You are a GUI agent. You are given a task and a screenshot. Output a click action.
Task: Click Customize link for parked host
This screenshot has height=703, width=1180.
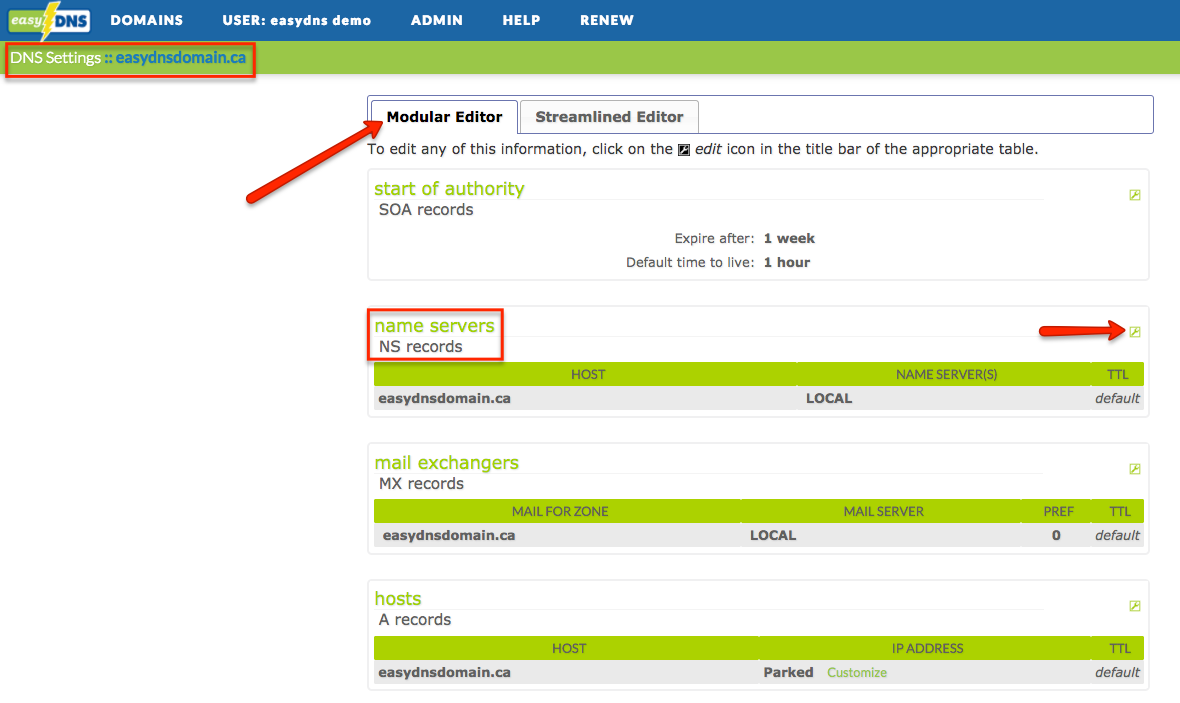(856, 672)
